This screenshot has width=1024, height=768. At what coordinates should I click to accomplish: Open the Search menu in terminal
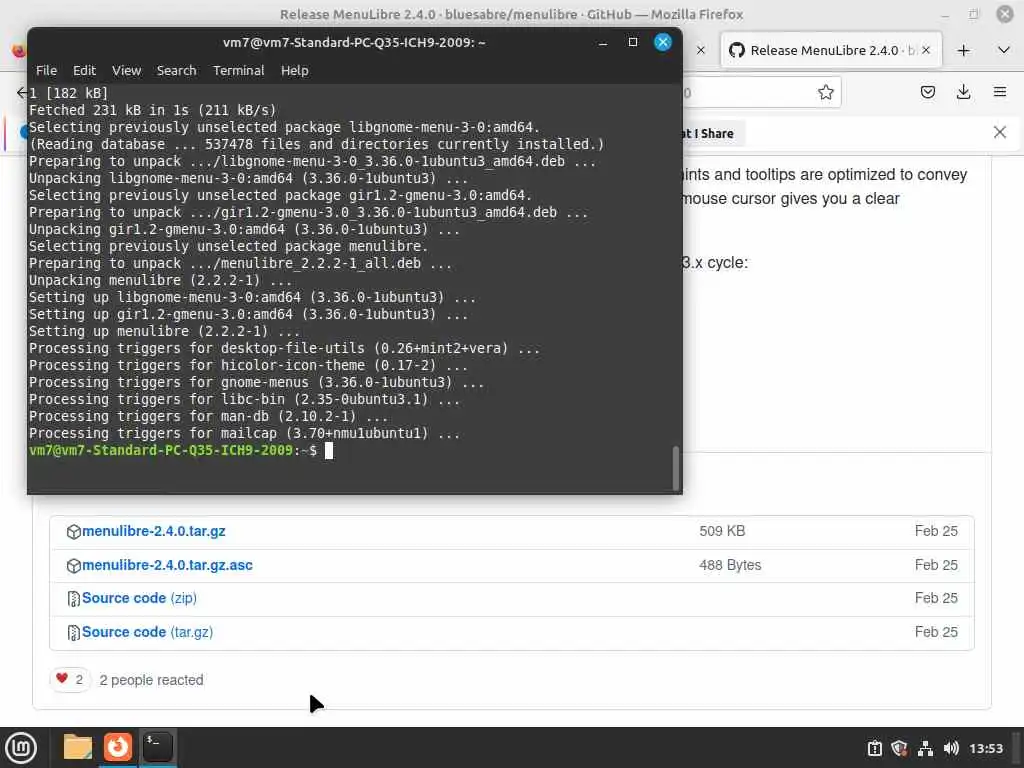click(176, 71)
